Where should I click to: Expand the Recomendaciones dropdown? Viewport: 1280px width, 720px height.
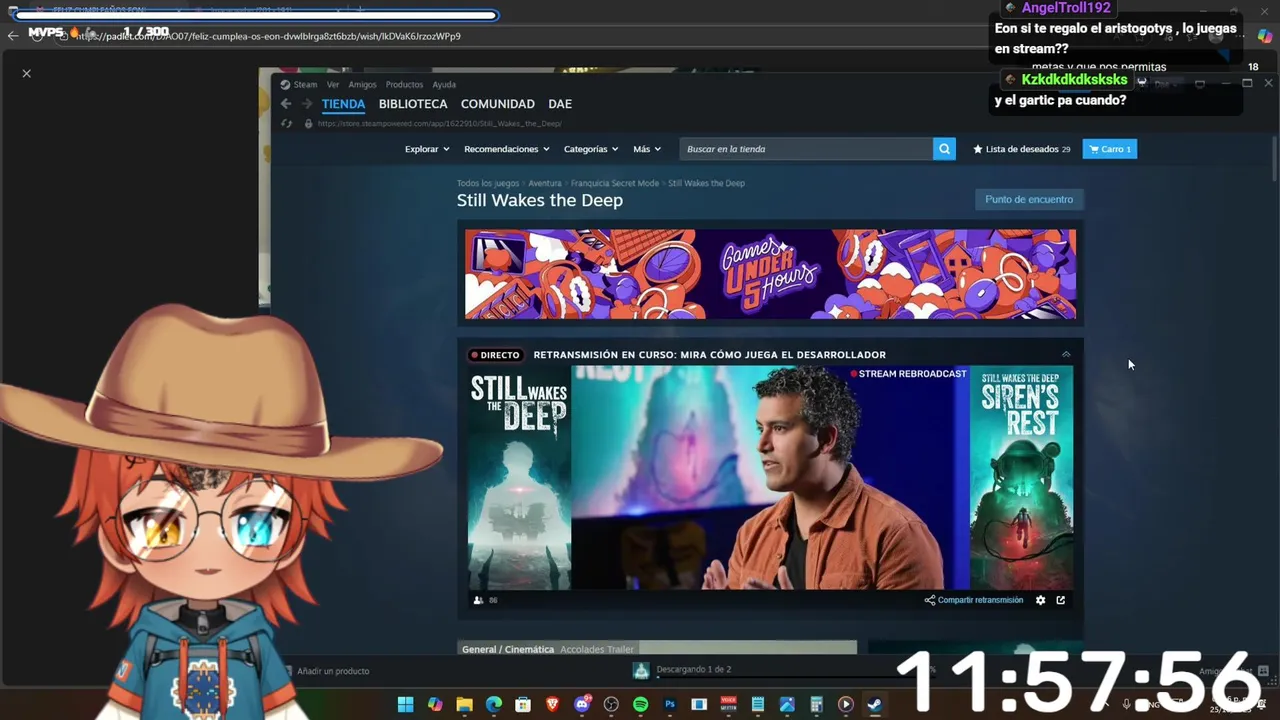pyautogui.click(x=507, y=149)
